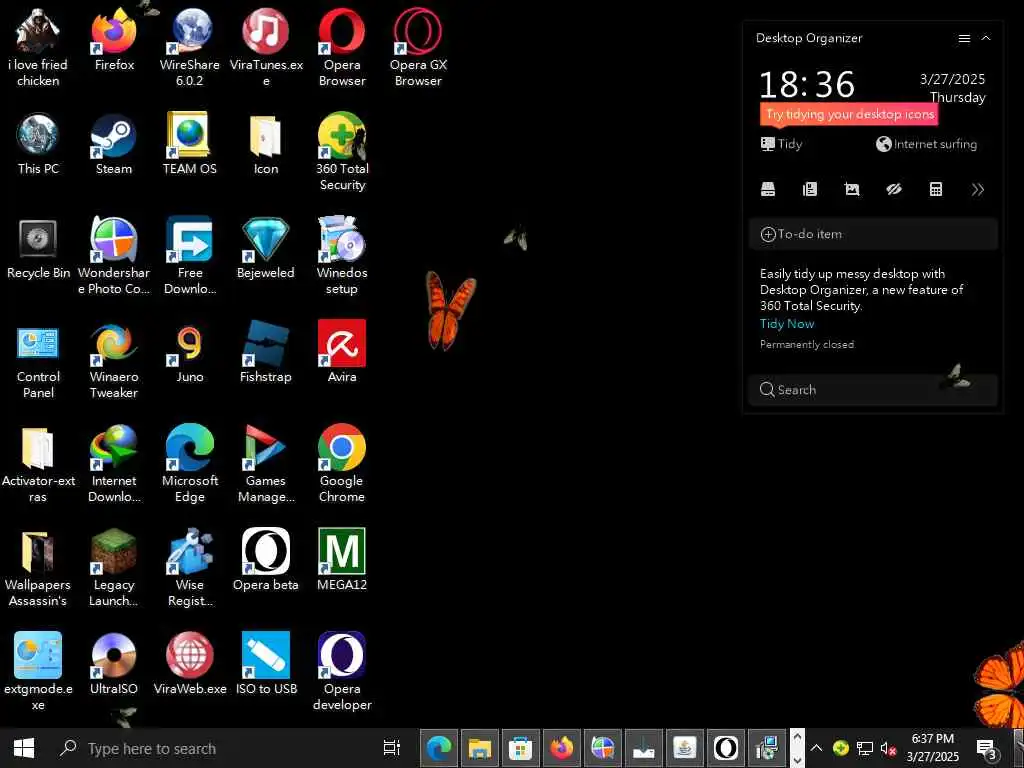Select the extgmode.exe desktop icon

point(38,671)
